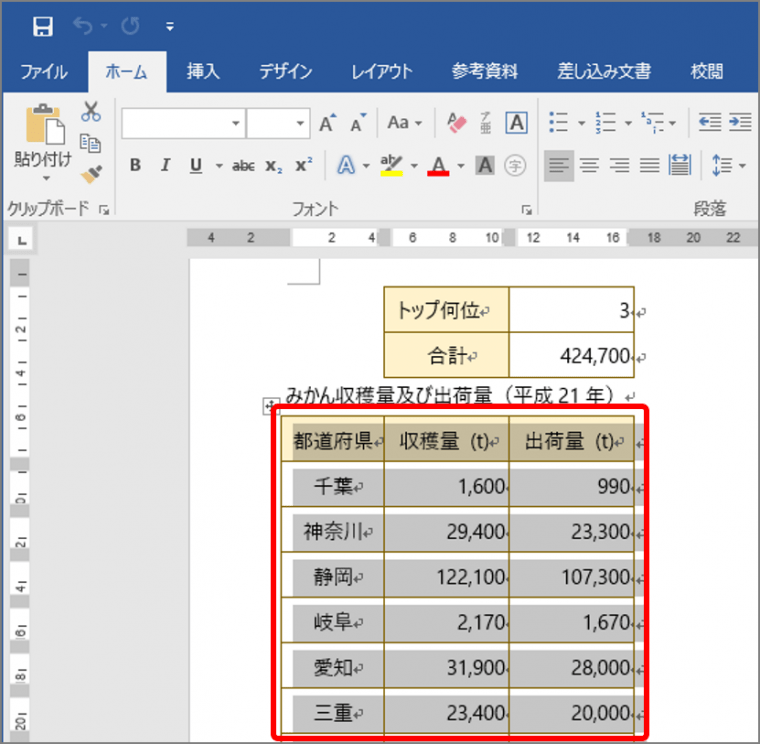Redo the last action
760x744 pixels.
130,26
